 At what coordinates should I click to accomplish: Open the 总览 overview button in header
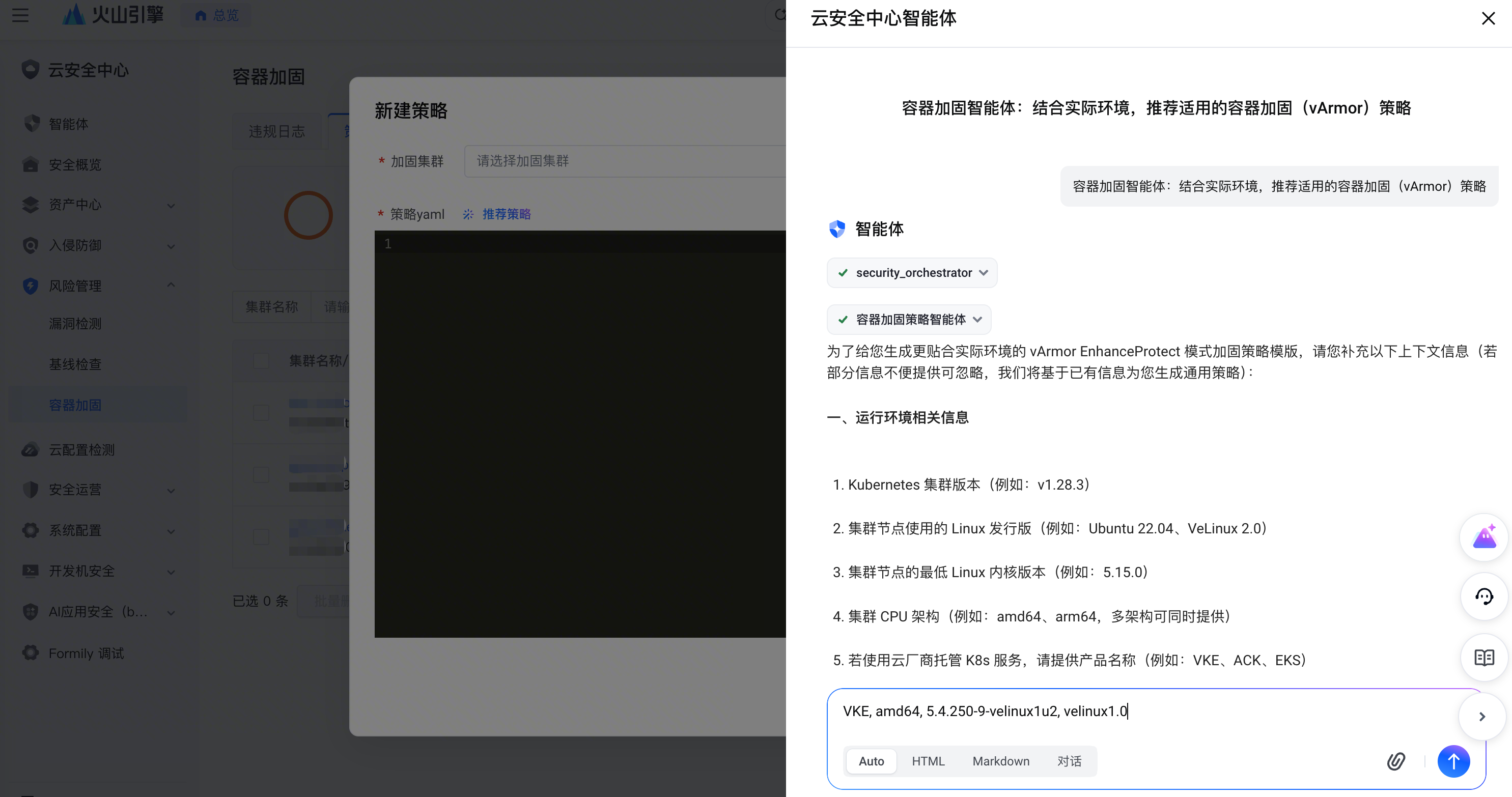216,15
